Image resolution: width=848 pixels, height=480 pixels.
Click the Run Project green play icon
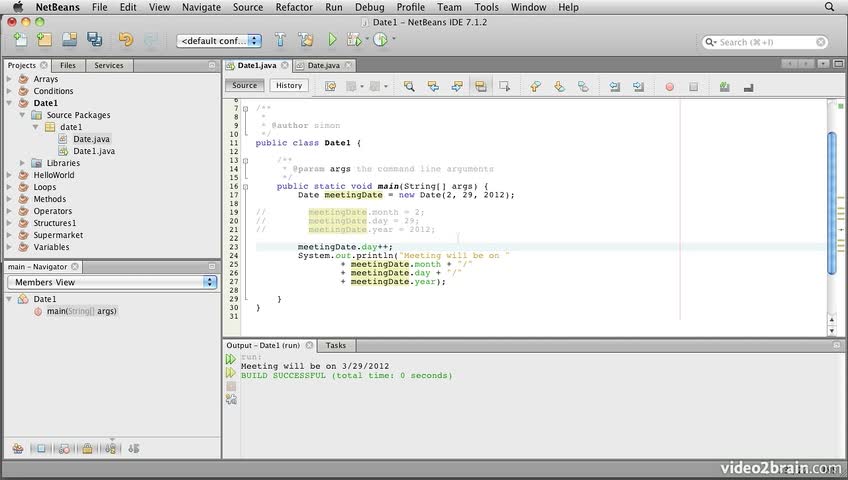click(333, 41)
